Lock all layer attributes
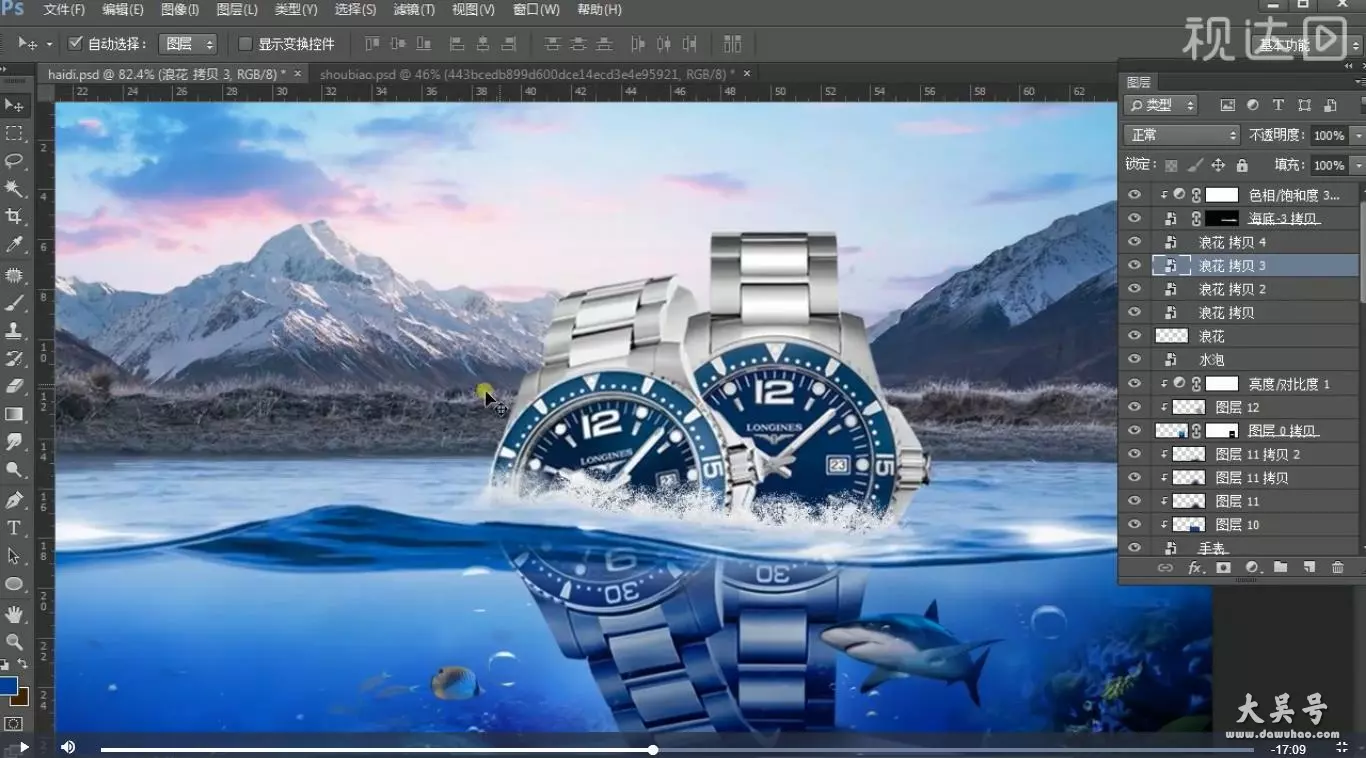1366x758 pixels. pyautogui.click(x=1242, y=165)
